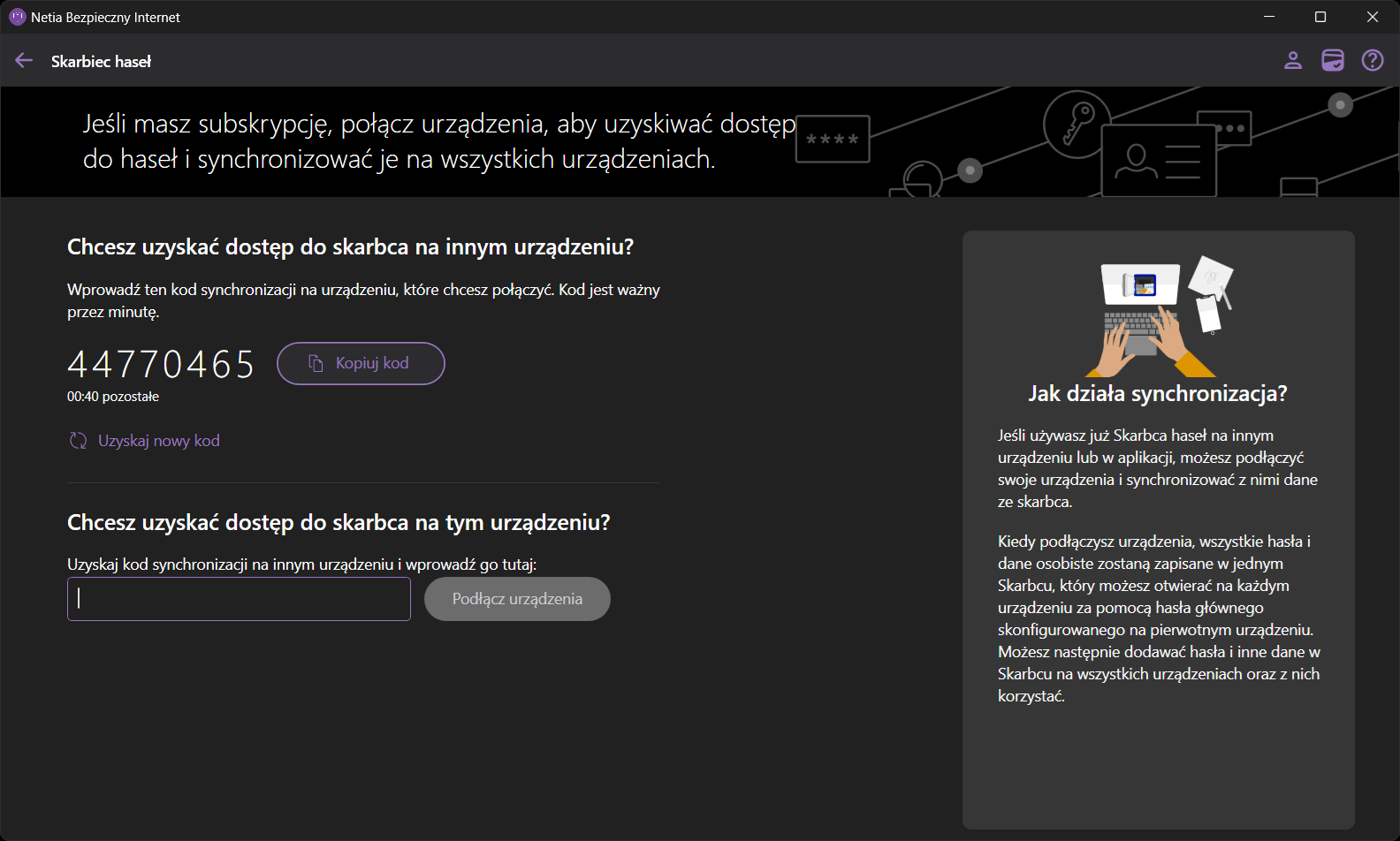Minimize the Netia Bezpieczny Internet window

1269,17
